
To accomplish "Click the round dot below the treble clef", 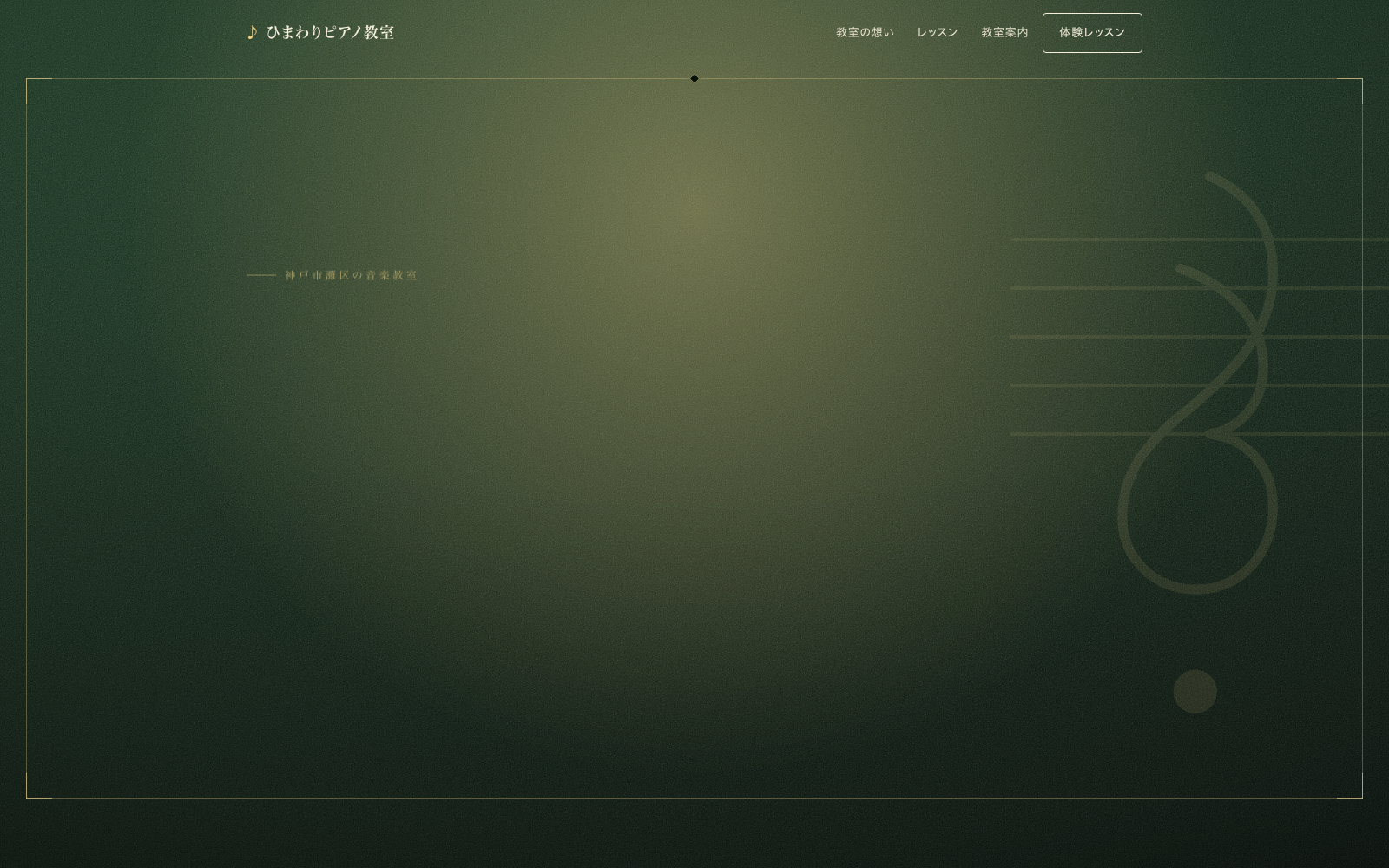I will (x=1195, y=692).
